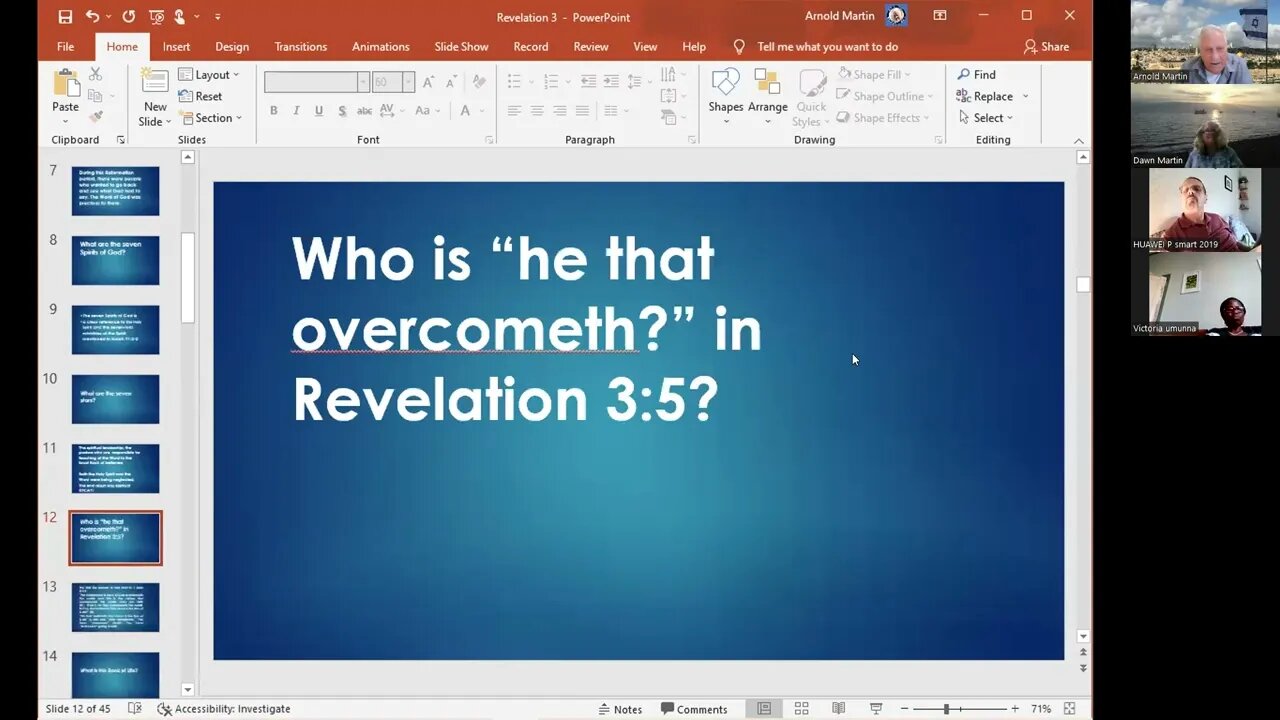Image resolution: width=1280 pixels, height=720 pixels.
Task: Select slide 13 thumbnail
Action: tap(115, 607)
